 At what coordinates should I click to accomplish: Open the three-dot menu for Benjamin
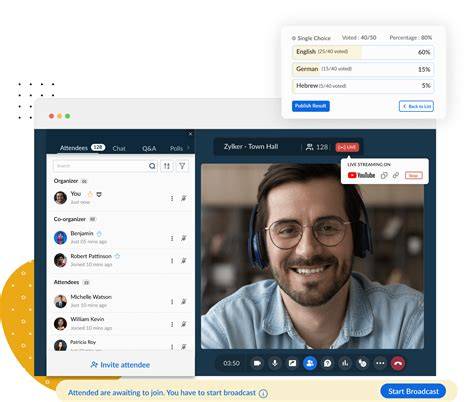click(172, 238)
